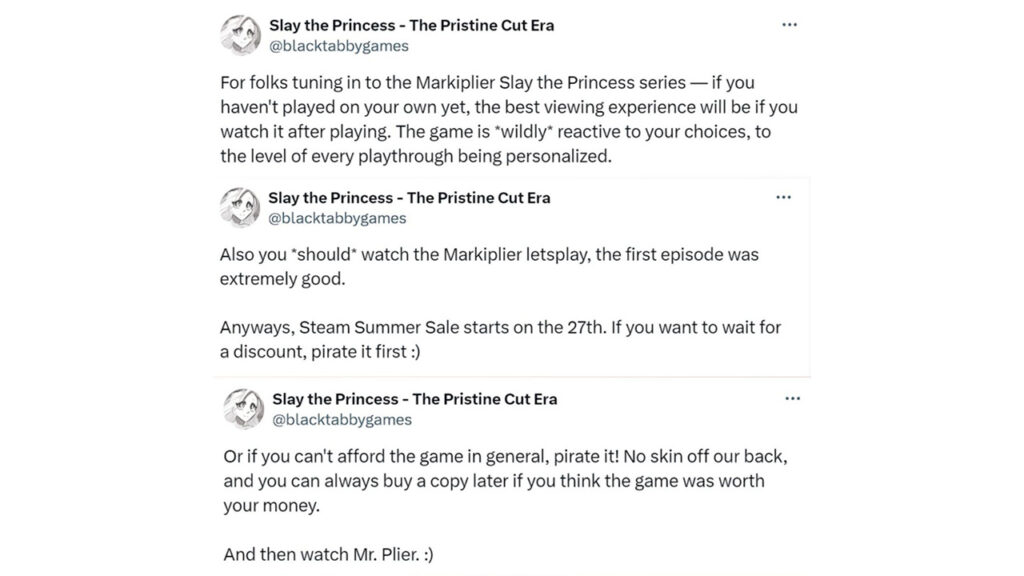Screen dimensions: 1024x576
Task: Click the avatar on the top Markiplier series tweet
Action: click(240, 35)
